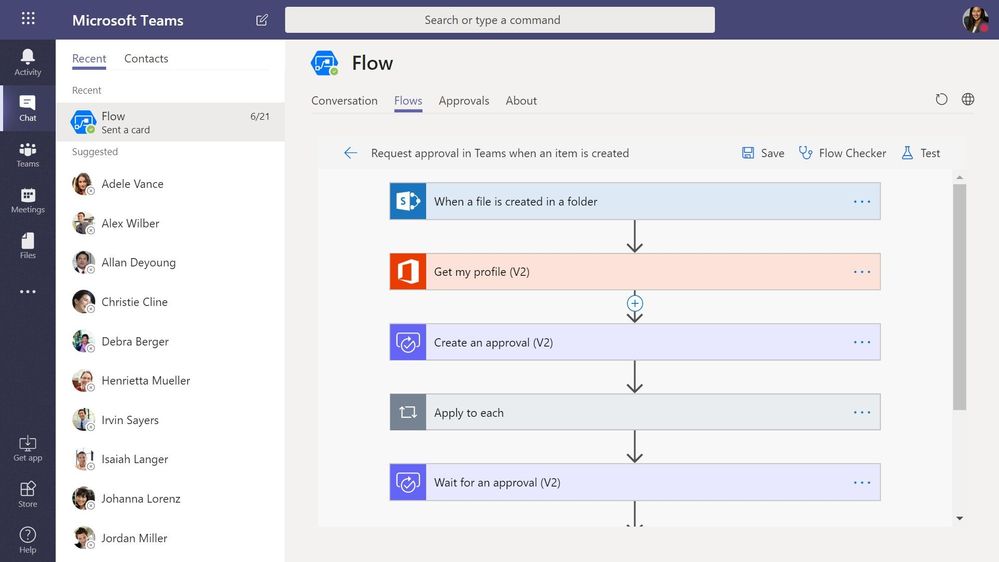Save the flow

(763, 153)
